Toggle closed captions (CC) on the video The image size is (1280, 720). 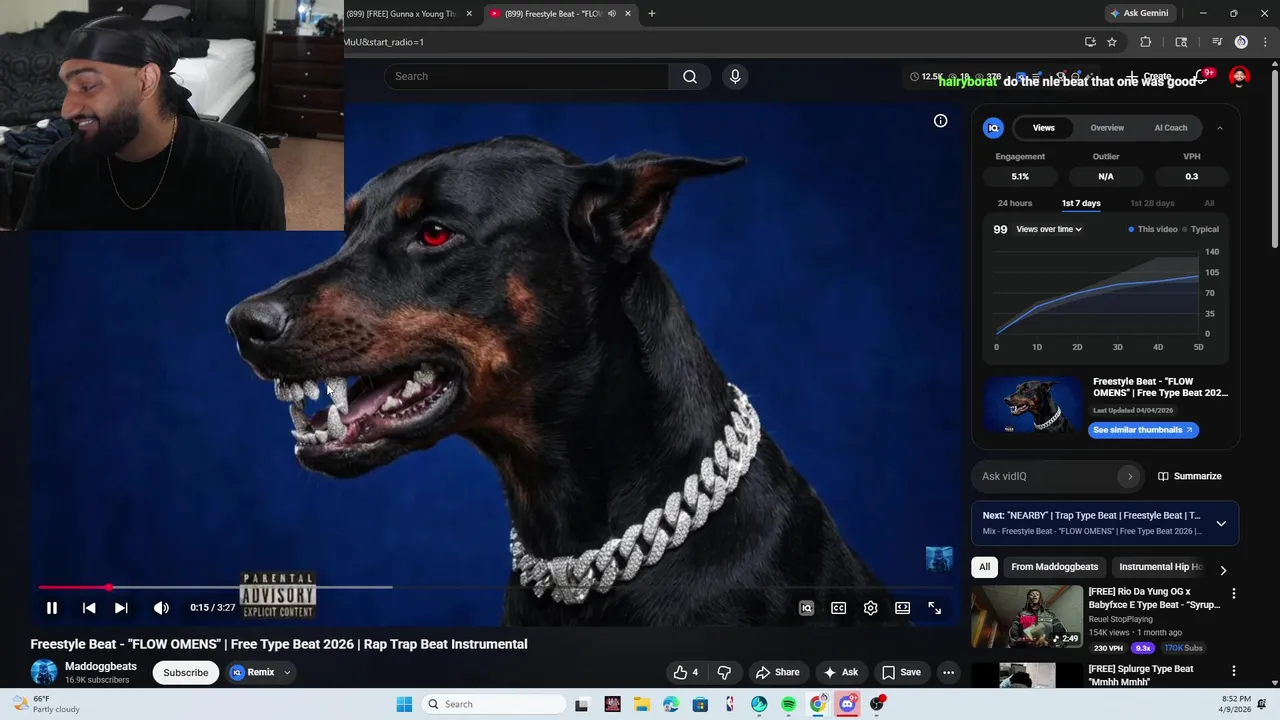point(838,608)
